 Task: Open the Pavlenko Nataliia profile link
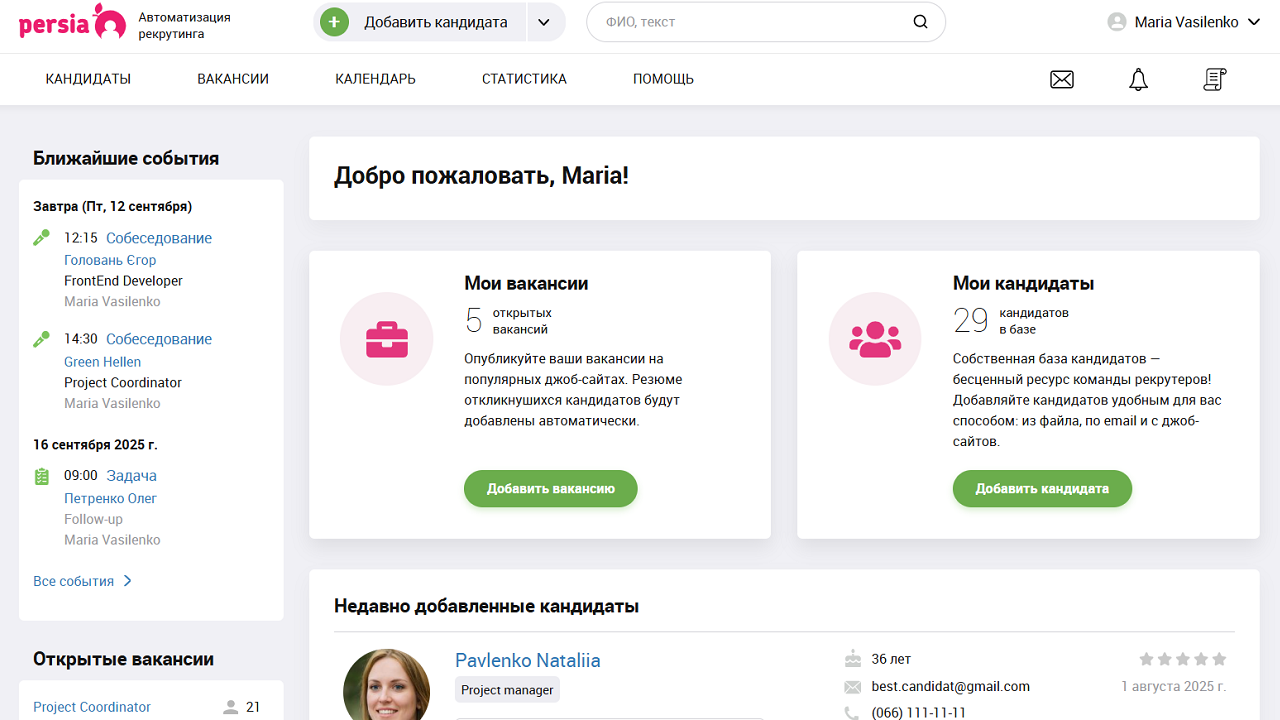click(x=527, y=660)
